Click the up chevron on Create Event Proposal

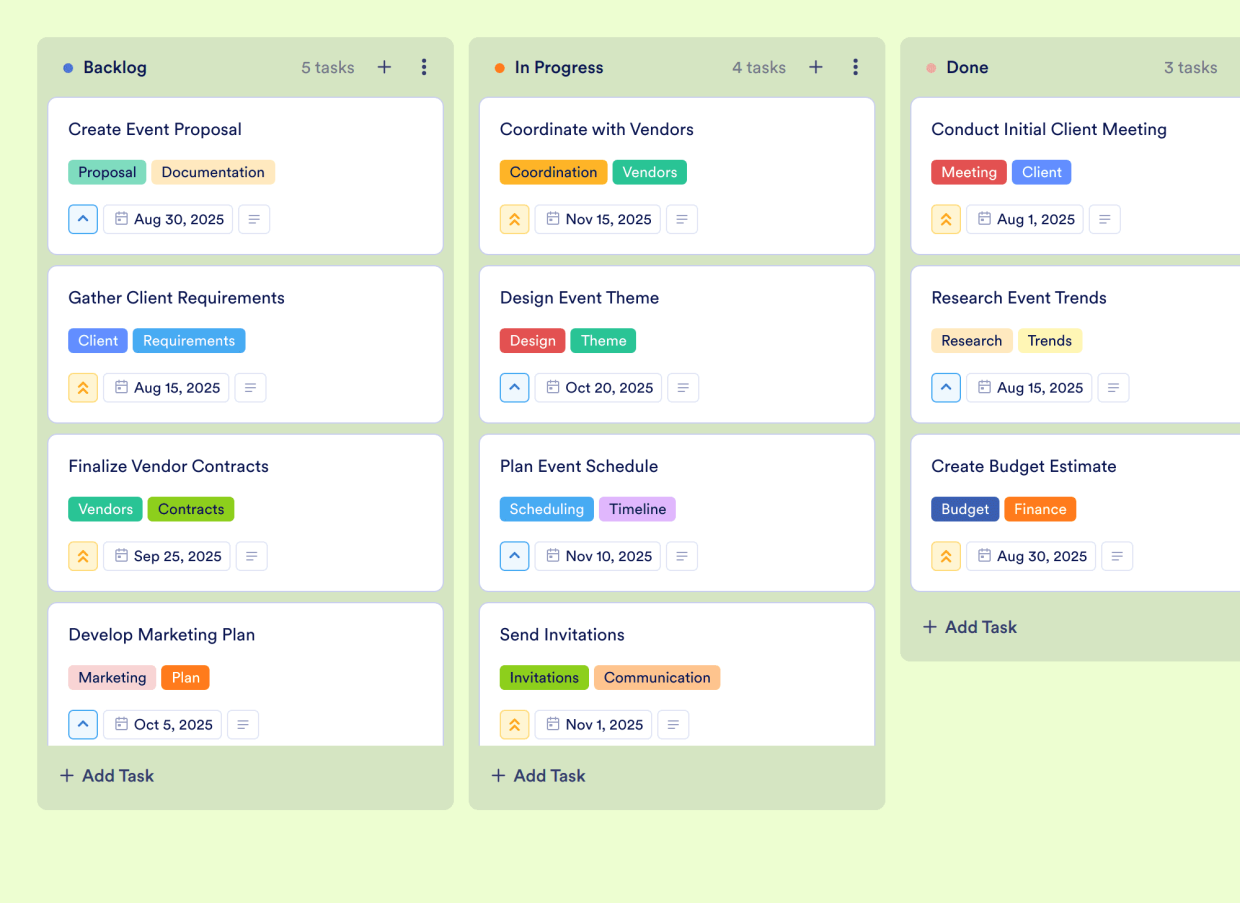click(83, 219)
